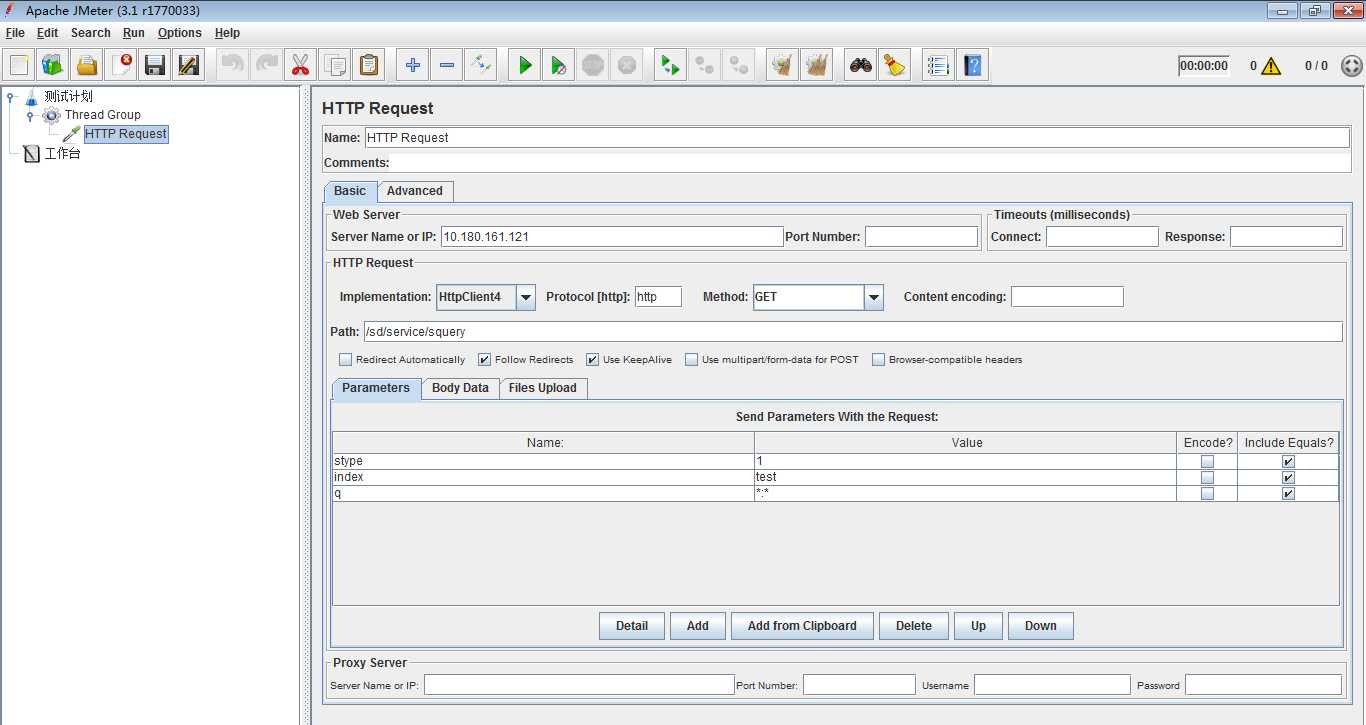Collapse the 测试计划 tree node

(x=11, y=96)
